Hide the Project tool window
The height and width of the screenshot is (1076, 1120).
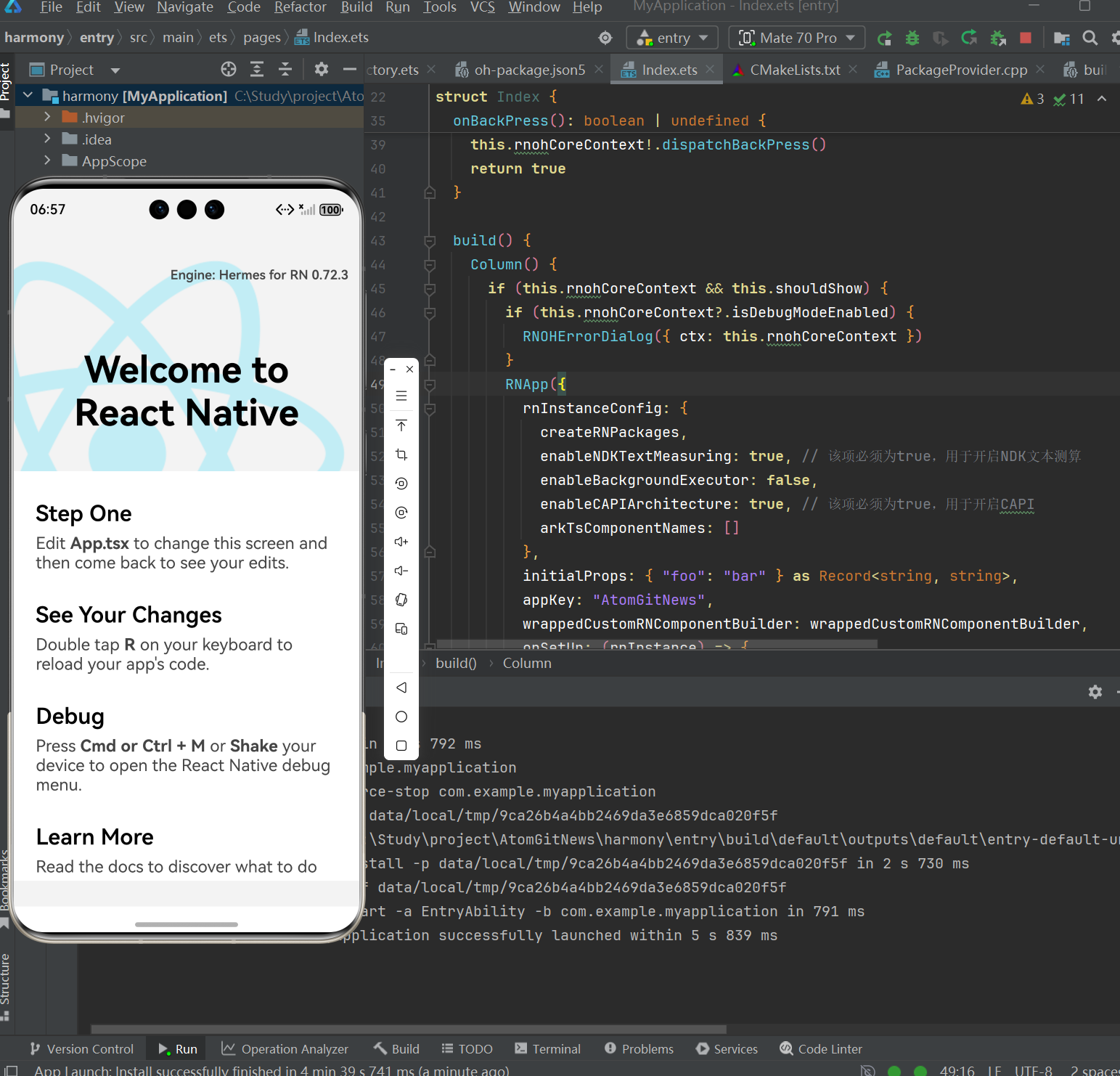pyautogui.click(x=350, y=69)
